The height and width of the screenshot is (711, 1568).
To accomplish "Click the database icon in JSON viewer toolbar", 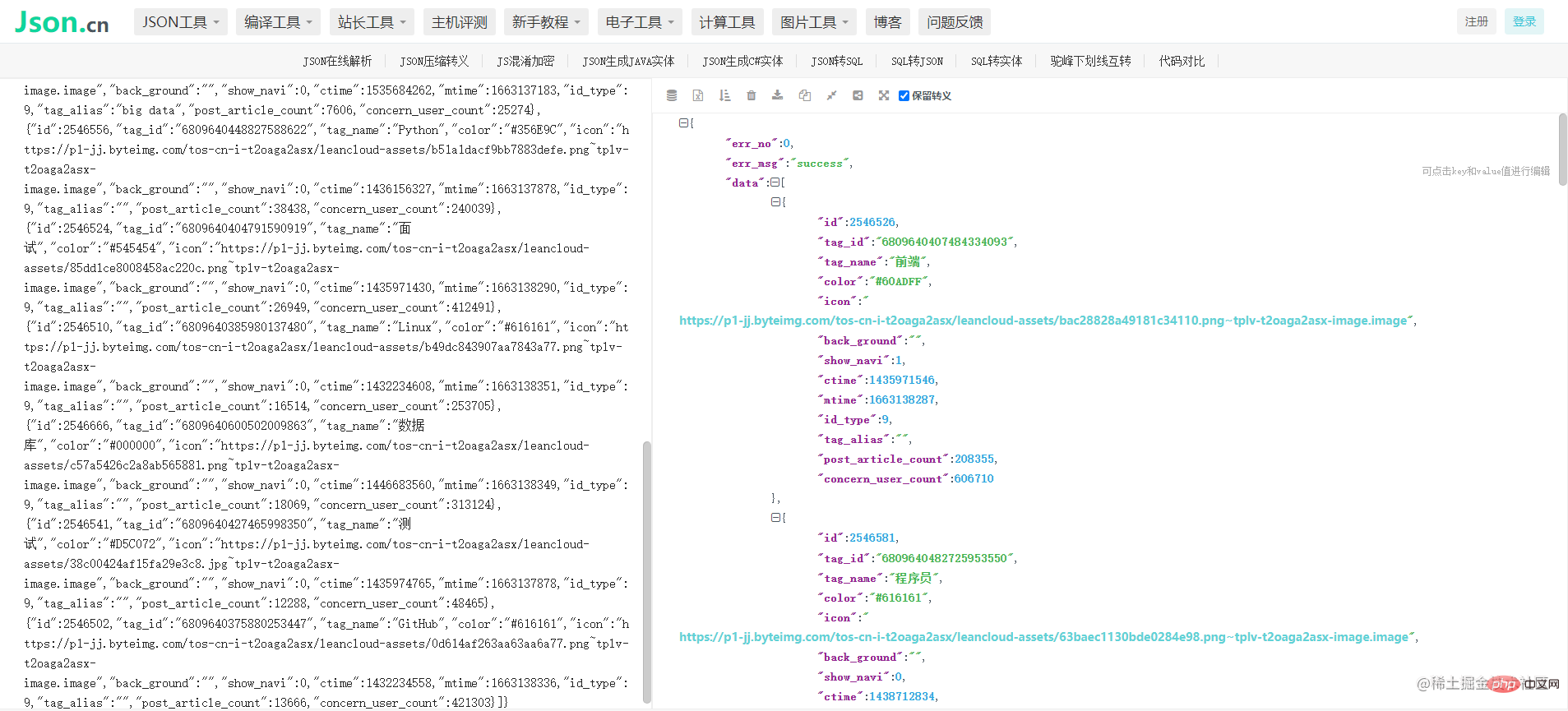I will click(x=672, y=95).
